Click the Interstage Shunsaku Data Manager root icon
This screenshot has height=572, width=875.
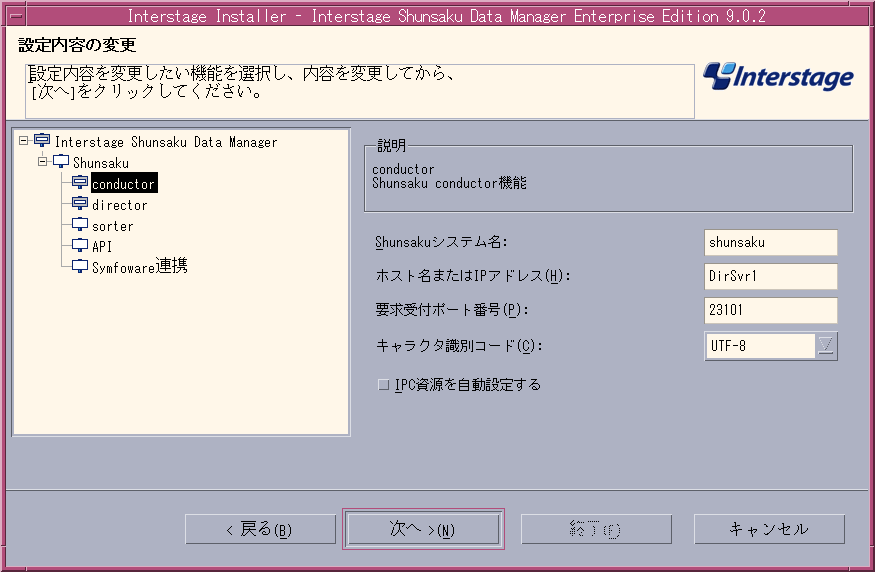point(42,141)
